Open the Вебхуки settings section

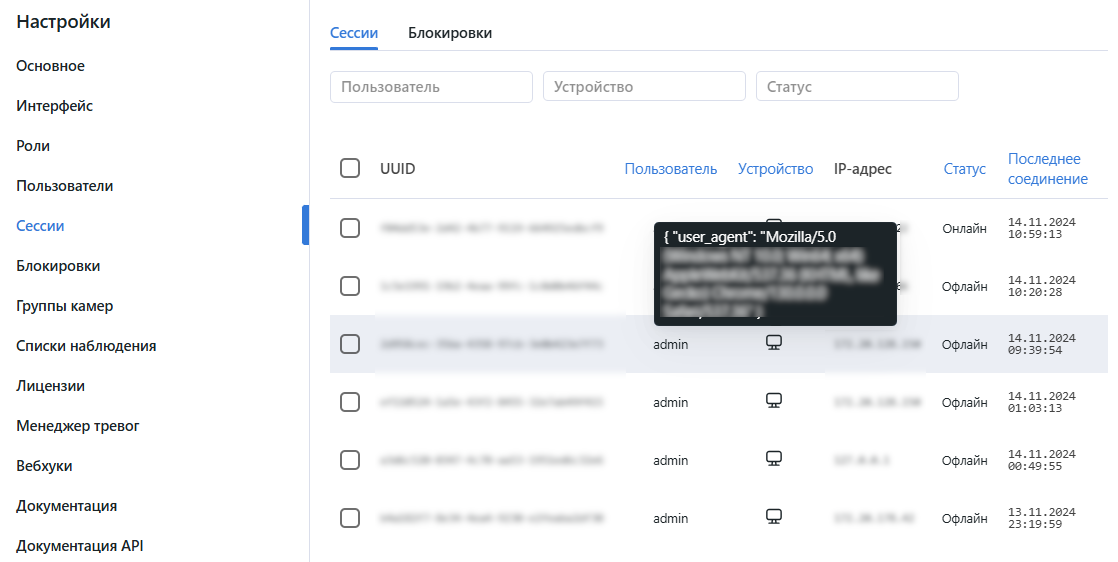pos(44,466)
